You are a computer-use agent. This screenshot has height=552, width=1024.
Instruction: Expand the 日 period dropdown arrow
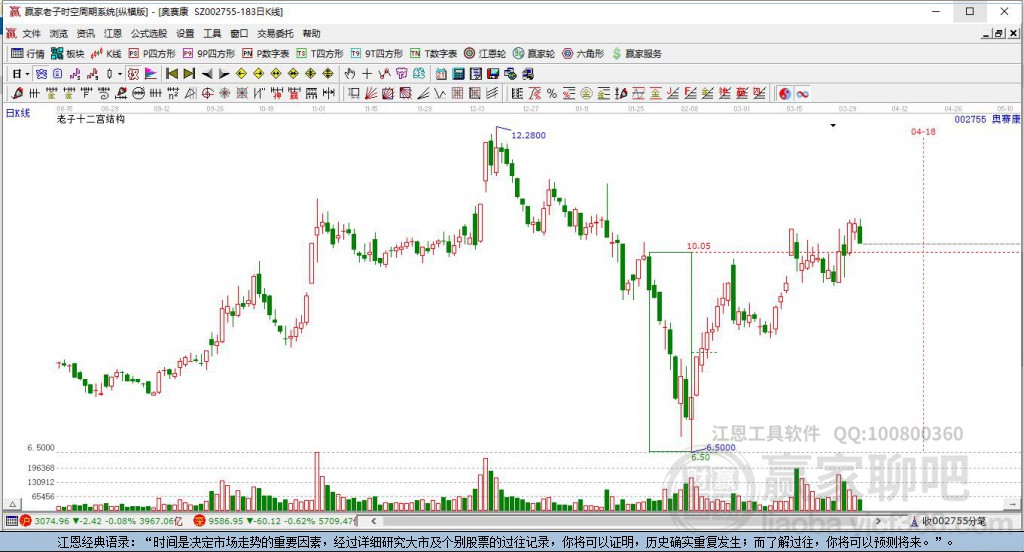click(27, 74)
